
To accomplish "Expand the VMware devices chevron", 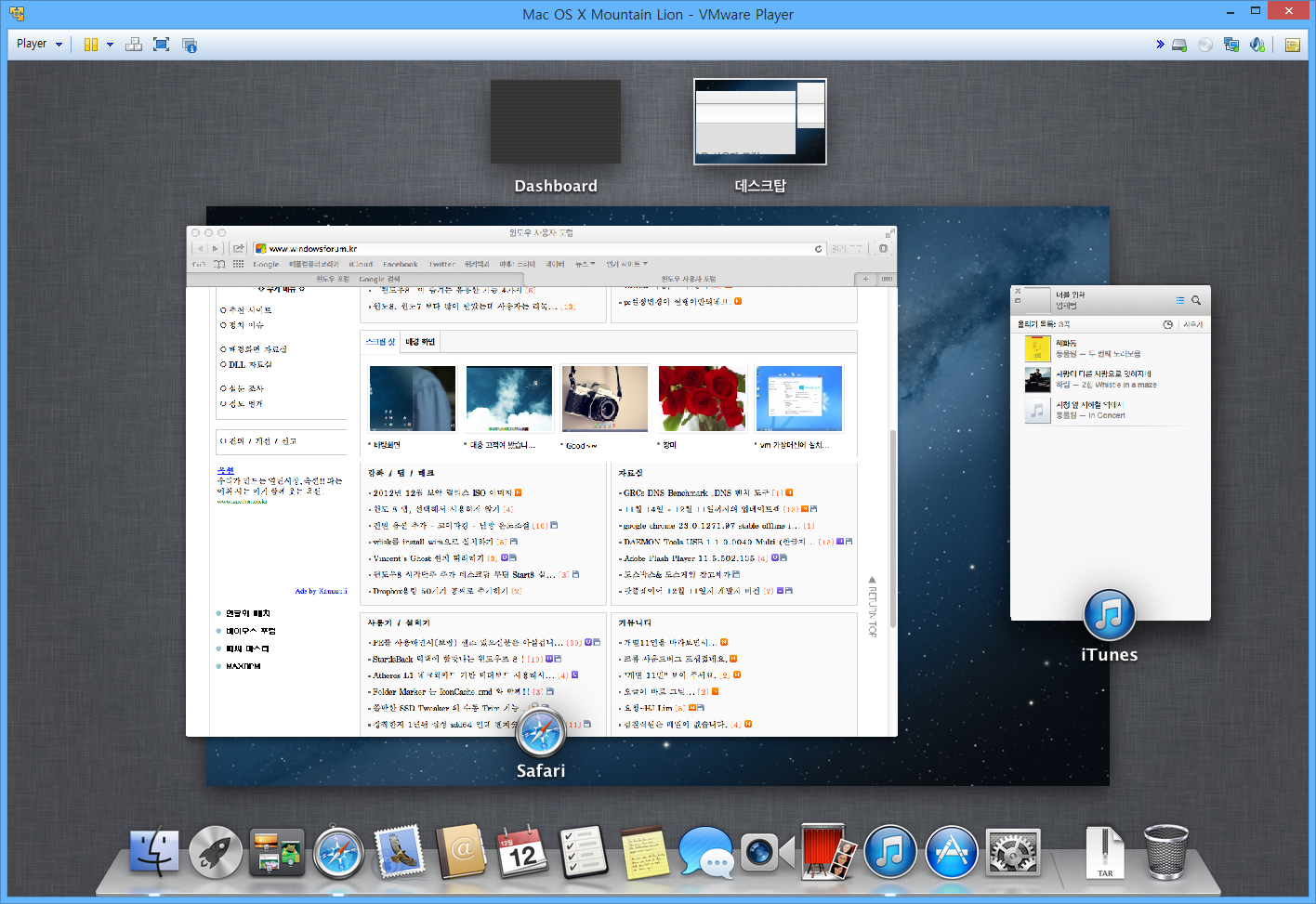I will (x=1160, y=45).
